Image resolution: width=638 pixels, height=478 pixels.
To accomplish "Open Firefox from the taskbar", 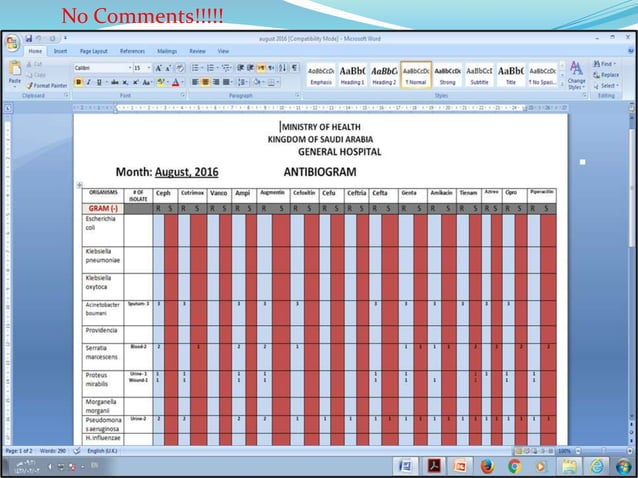I will (x=487, y=466).
